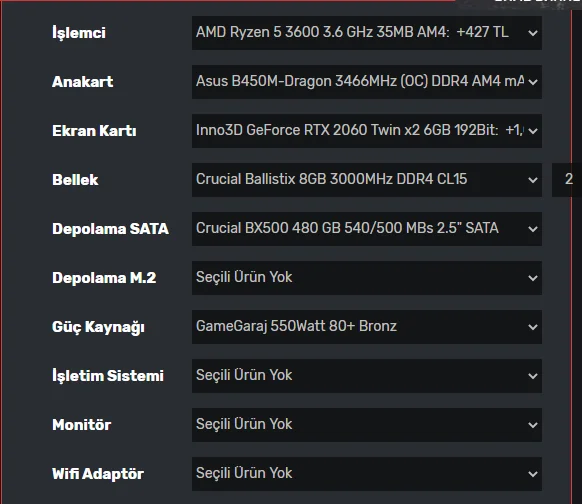
Task: Open the Ekran Kartı graphics card dropdown
Action: coord(367,131)
